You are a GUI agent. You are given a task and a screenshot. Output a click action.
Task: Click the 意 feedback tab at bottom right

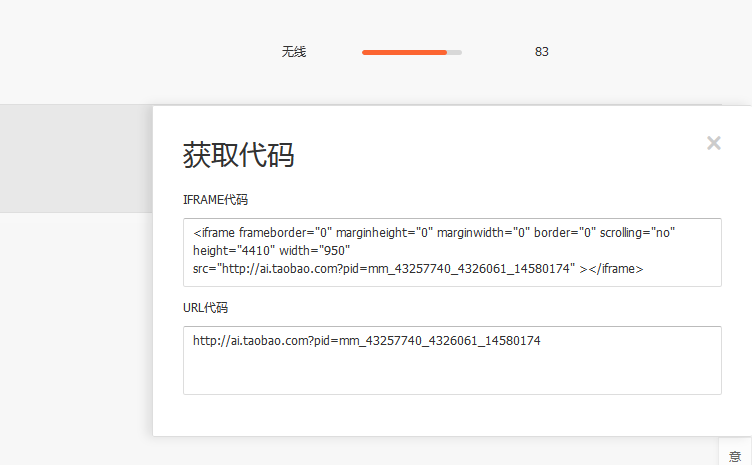pos(735,455)
